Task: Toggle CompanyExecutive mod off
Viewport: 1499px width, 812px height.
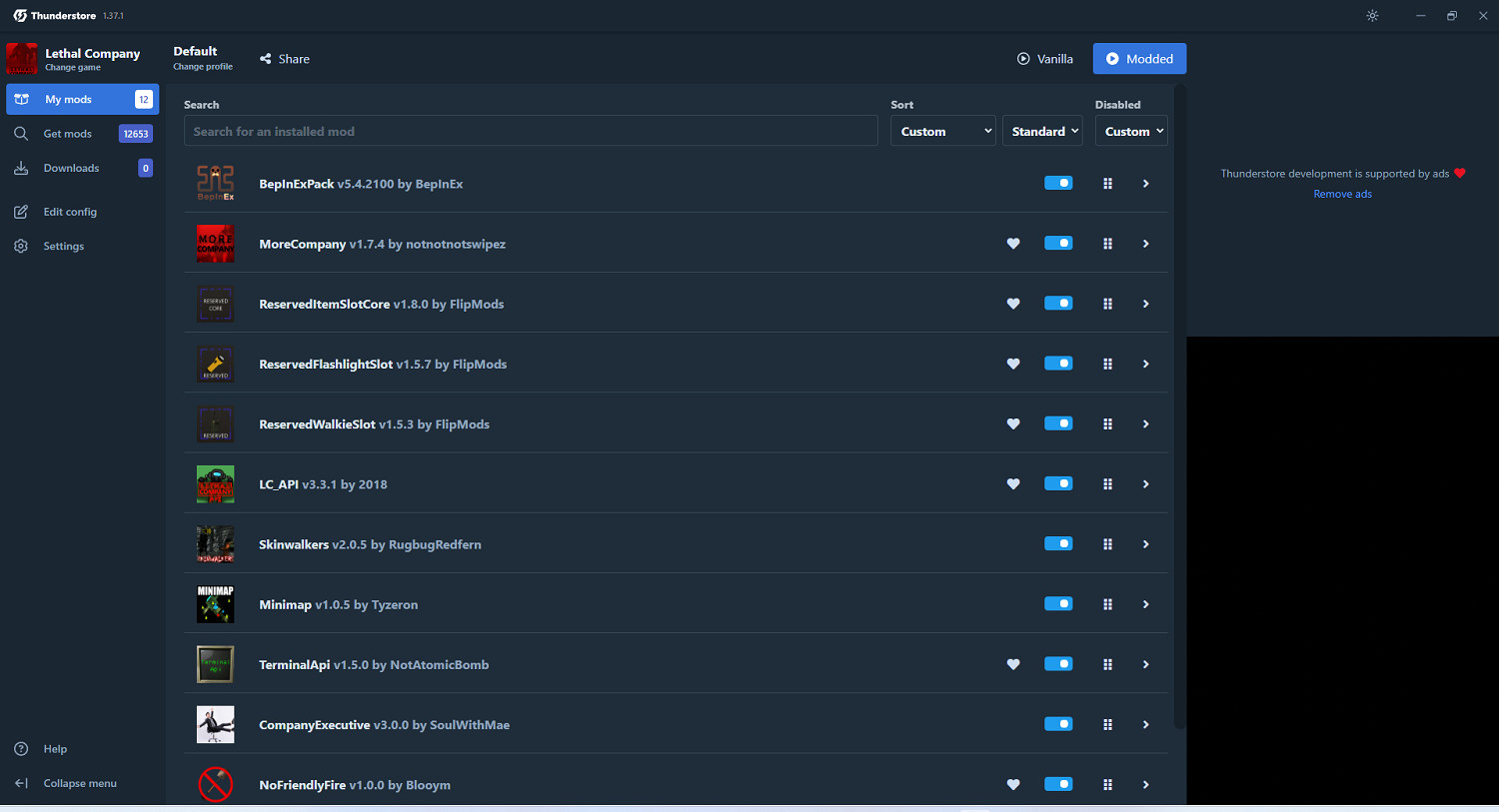Action: pos(1058,724)
